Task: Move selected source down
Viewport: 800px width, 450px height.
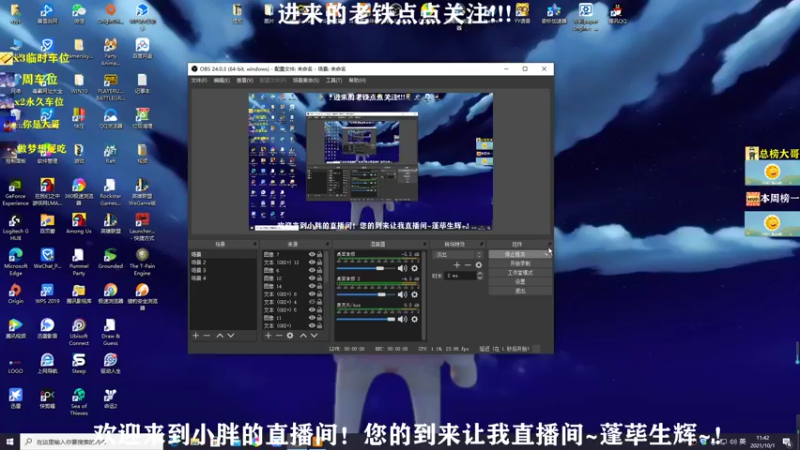Action: click(314, 335)
